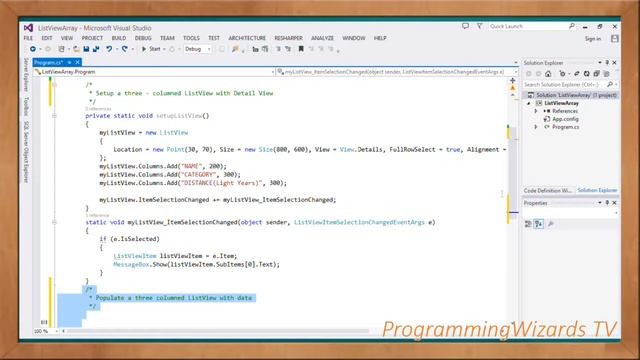640x360 pixels.
Task: Open Properties window options dropdown
Action: tap(600, 203)
